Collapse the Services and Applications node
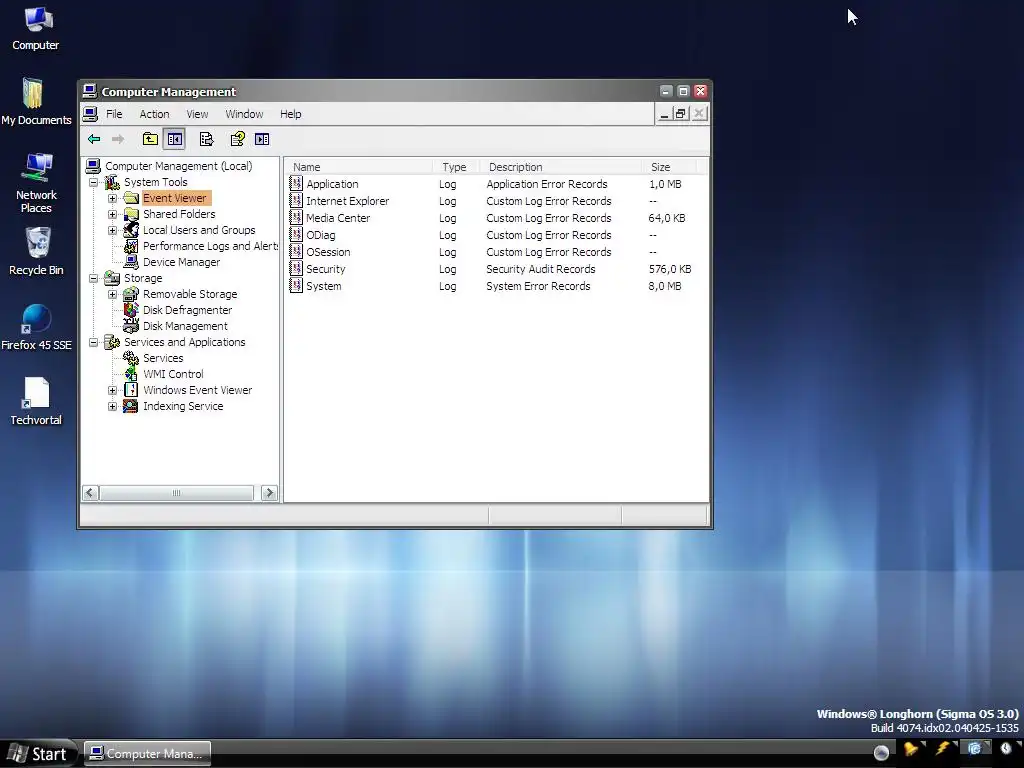 pyautogui.click(x=93, y=342)
